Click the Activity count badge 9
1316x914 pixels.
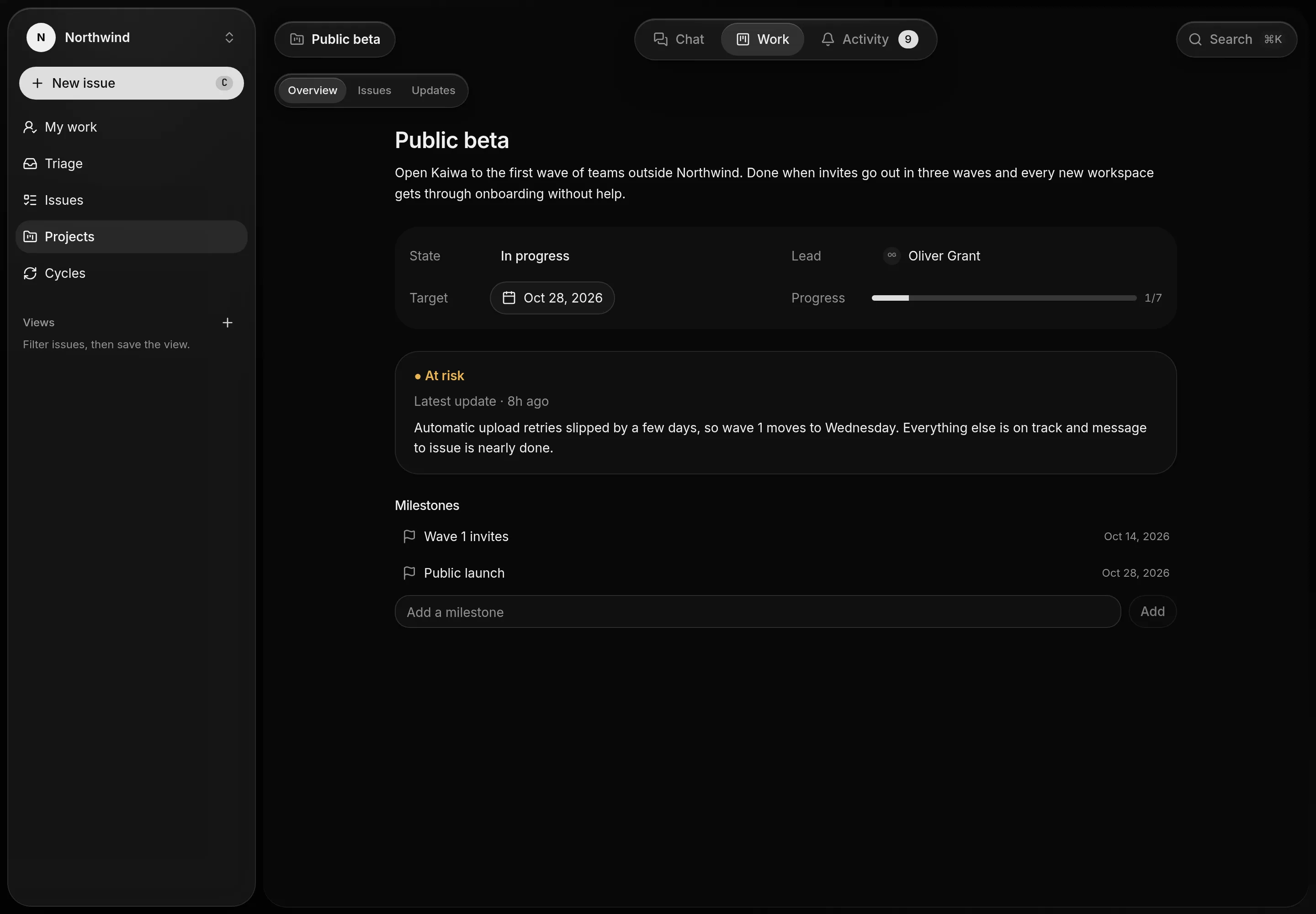(907, 39)
